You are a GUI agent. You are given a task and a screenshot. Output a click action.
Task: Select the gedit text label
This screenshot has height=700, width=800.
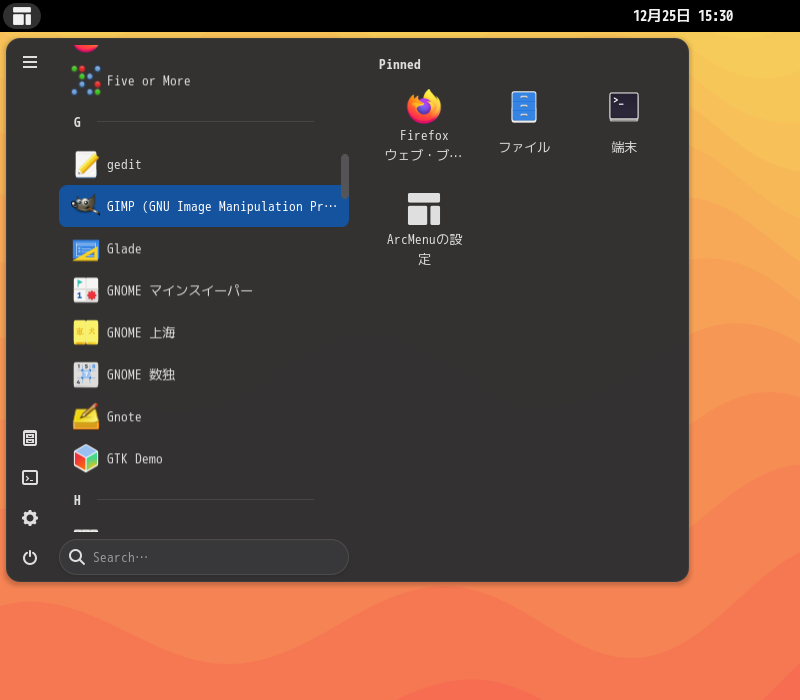tap(124, 165)
